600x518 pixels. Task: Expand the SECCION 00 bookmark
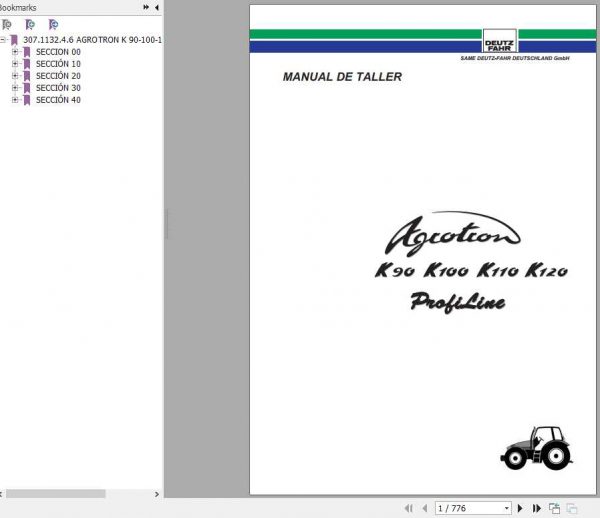tap(15, 52)
